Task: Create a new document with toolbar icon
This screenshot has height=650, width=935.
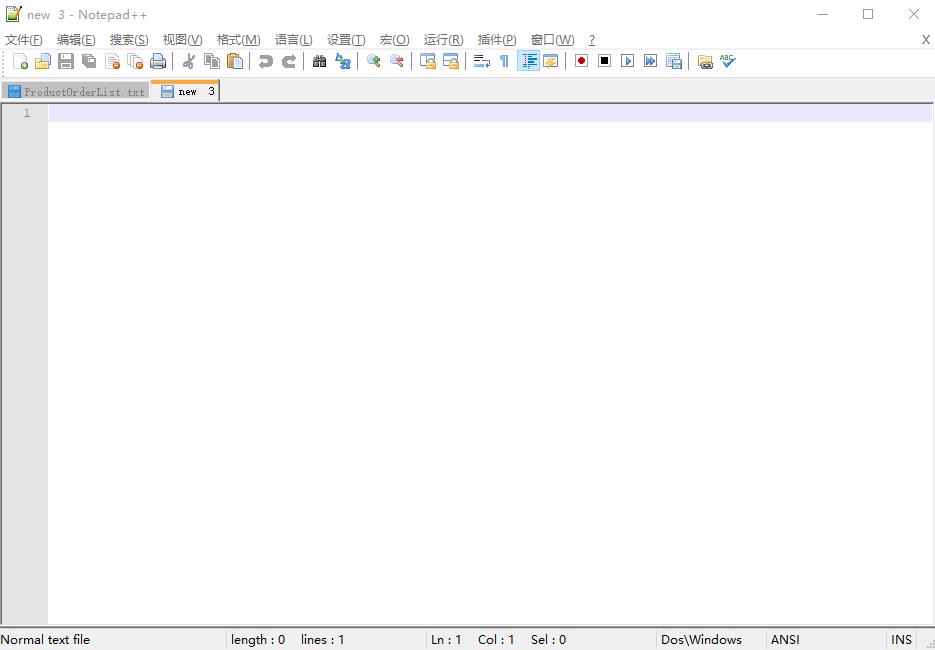Action: [x=20, y=61]
